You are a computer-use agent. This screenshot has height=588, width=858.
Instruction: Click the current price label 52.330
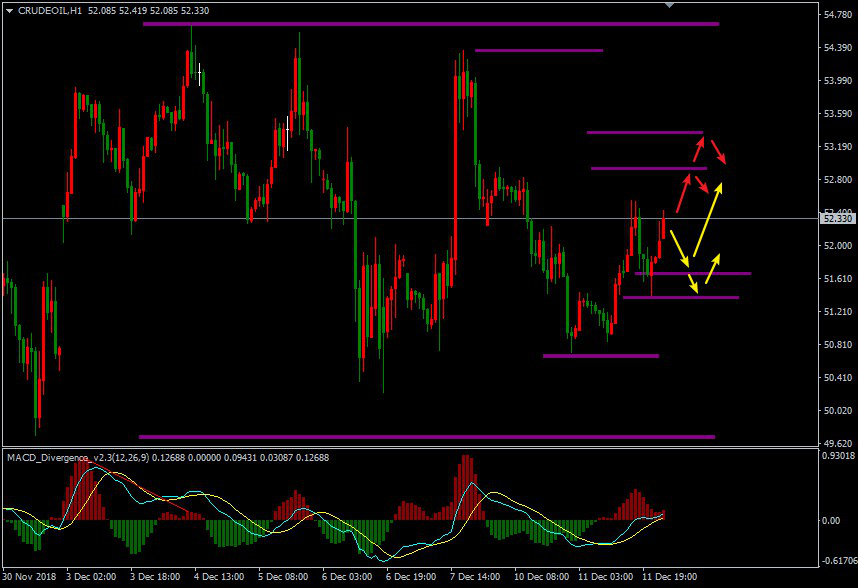click(x=835, y=218)
